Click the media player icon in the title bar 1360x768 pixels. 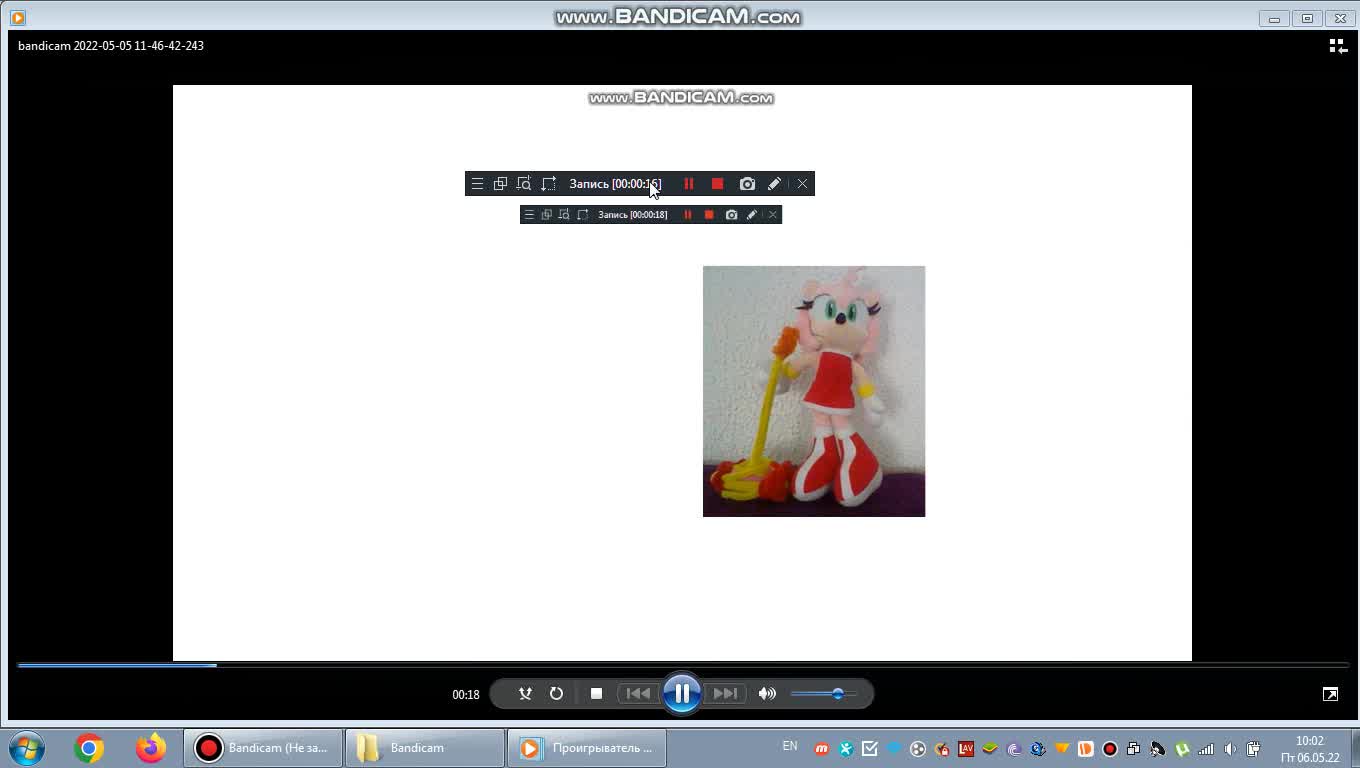(17, 17)
